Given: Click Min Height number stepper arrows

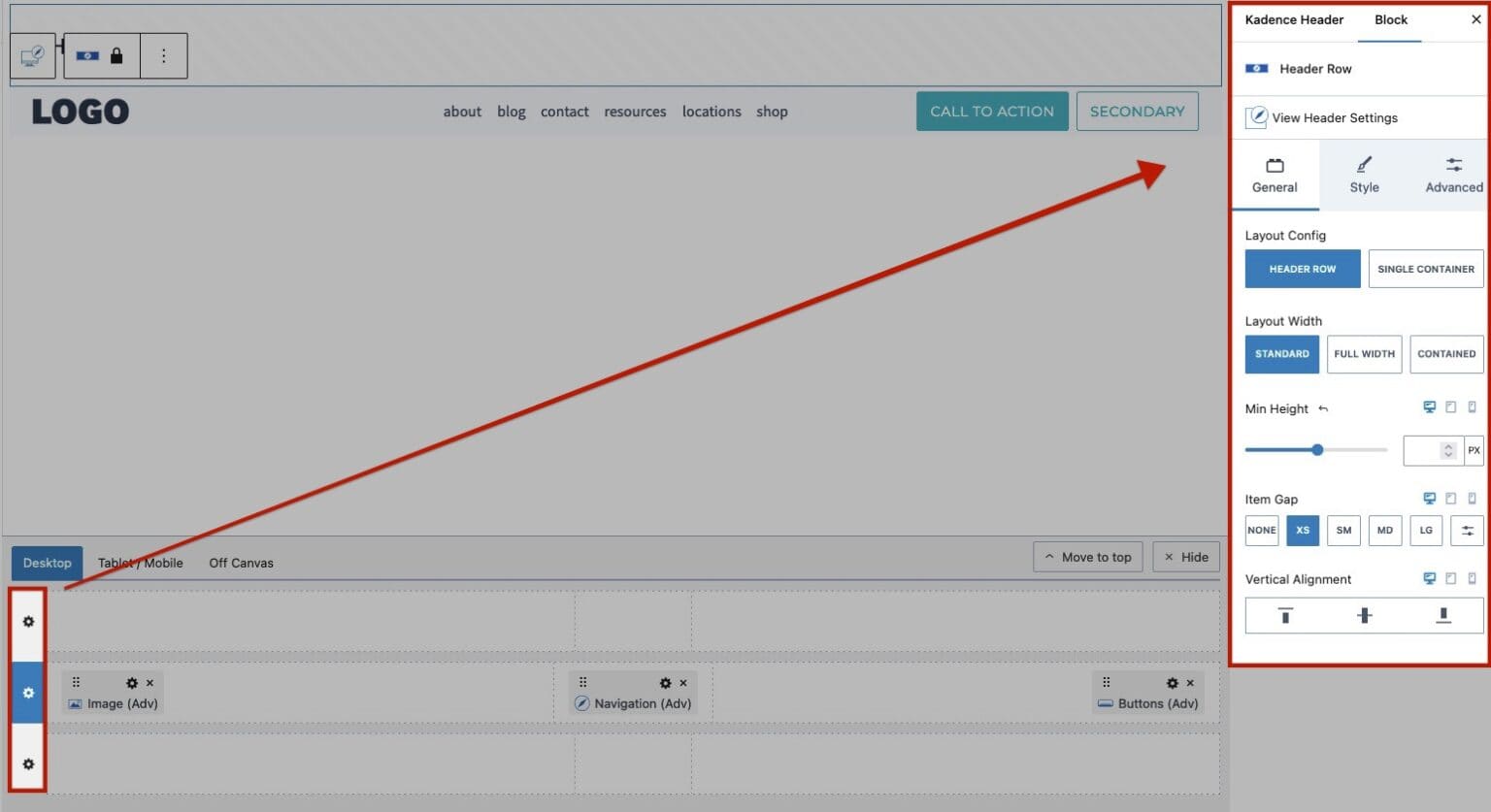Looking at the screenshot, I should click(x=1448, y=450).
